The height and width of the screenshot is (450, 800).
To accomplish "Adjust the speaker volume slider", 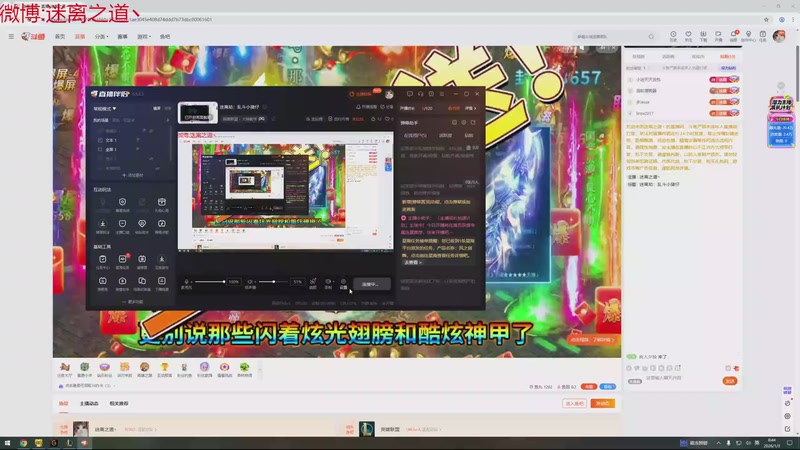I will (273, 282).
